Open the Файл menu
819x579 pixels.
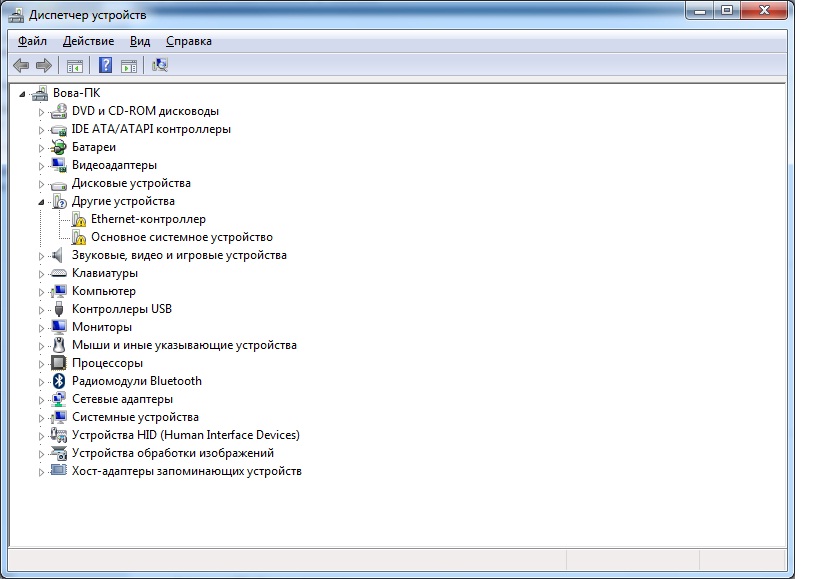tap(32, 41)
